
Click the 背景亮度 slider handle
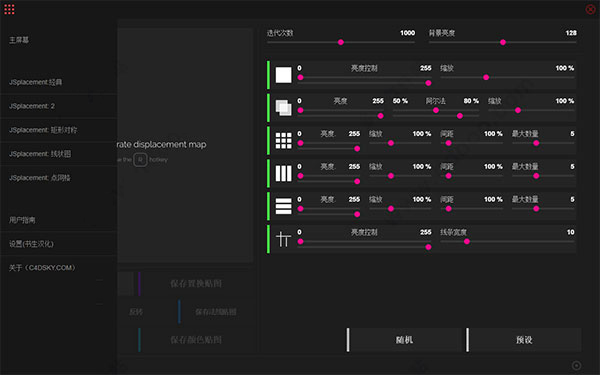coord(503,42)
